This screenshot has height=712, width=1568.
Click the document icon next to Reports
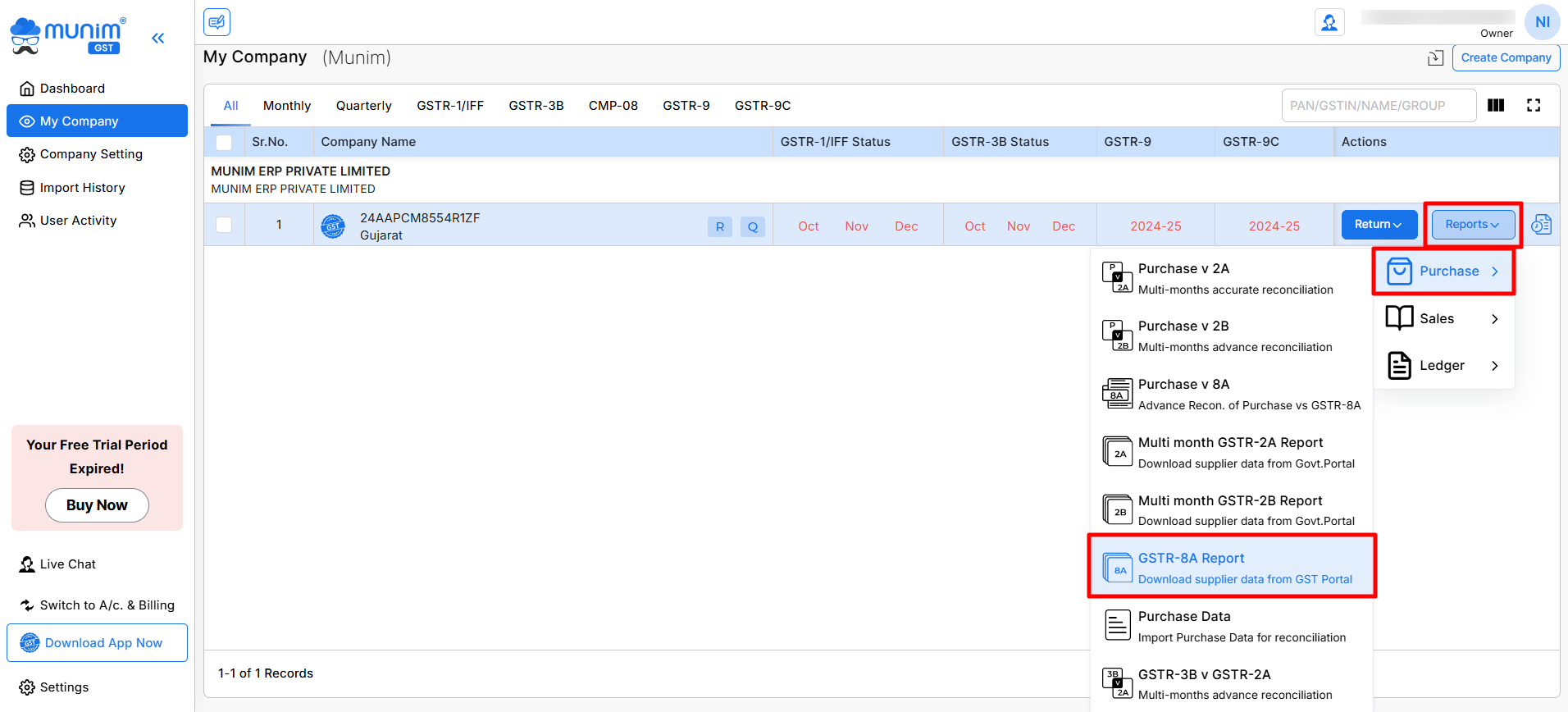coord(1541,225)
